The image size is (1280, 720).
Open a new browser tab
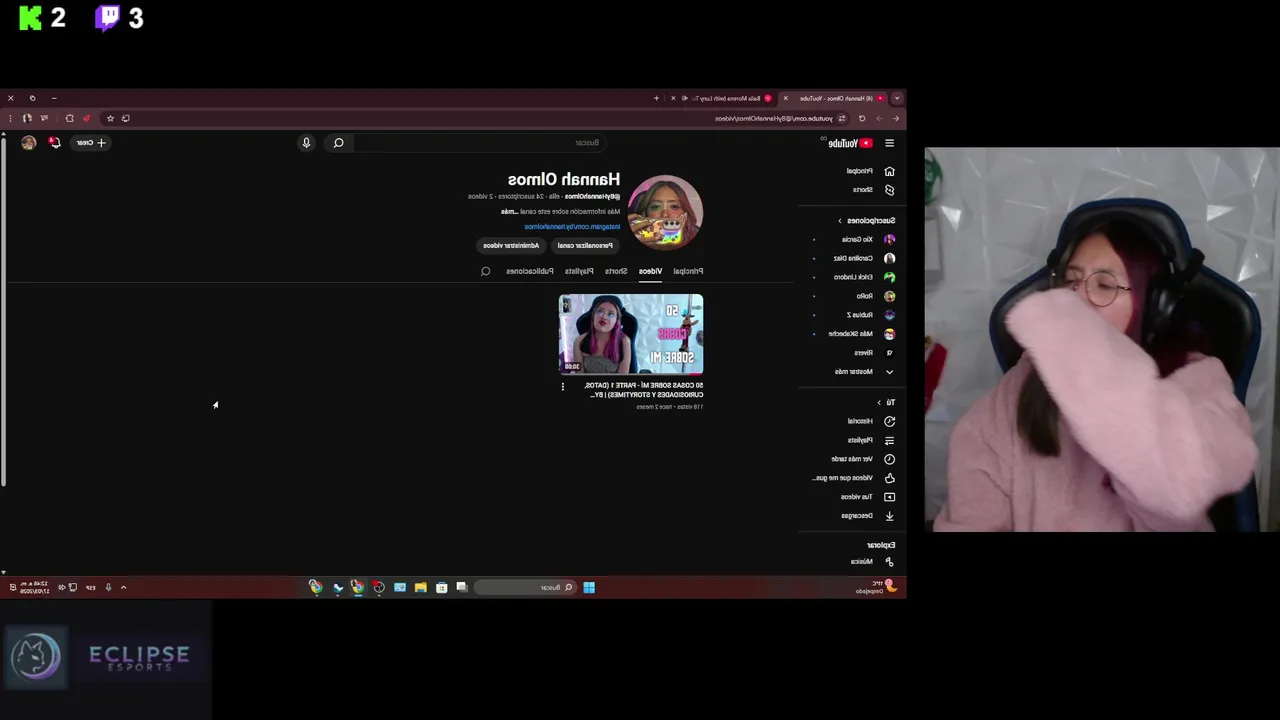point(656,98)
